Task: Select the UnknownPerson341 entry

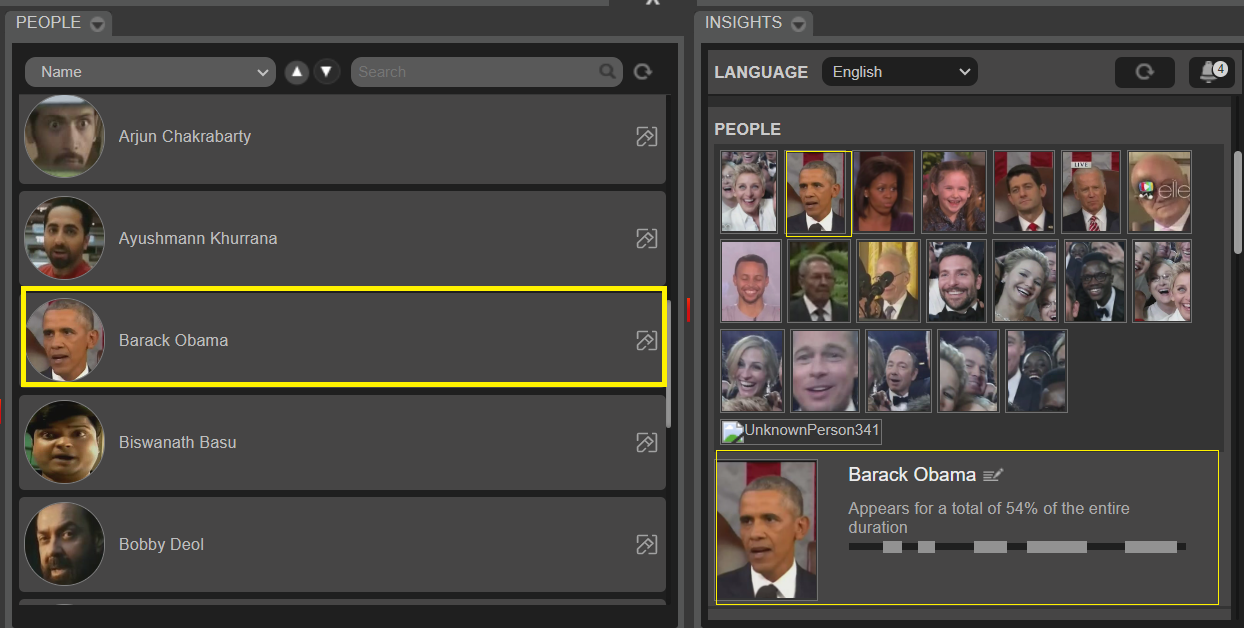Action: 802,432
